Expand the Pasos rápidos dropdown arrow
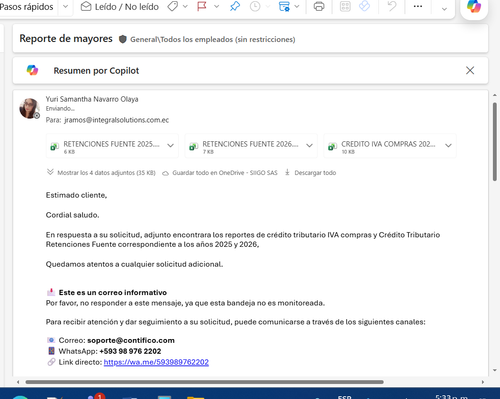 click(x=66, y=6)
